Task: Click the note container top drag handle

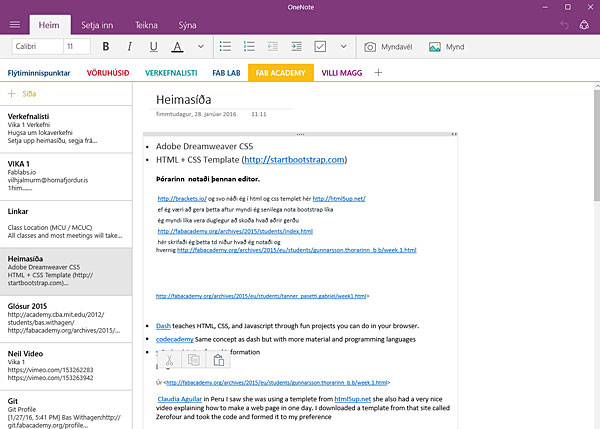Action: click(x=300, y=134)
